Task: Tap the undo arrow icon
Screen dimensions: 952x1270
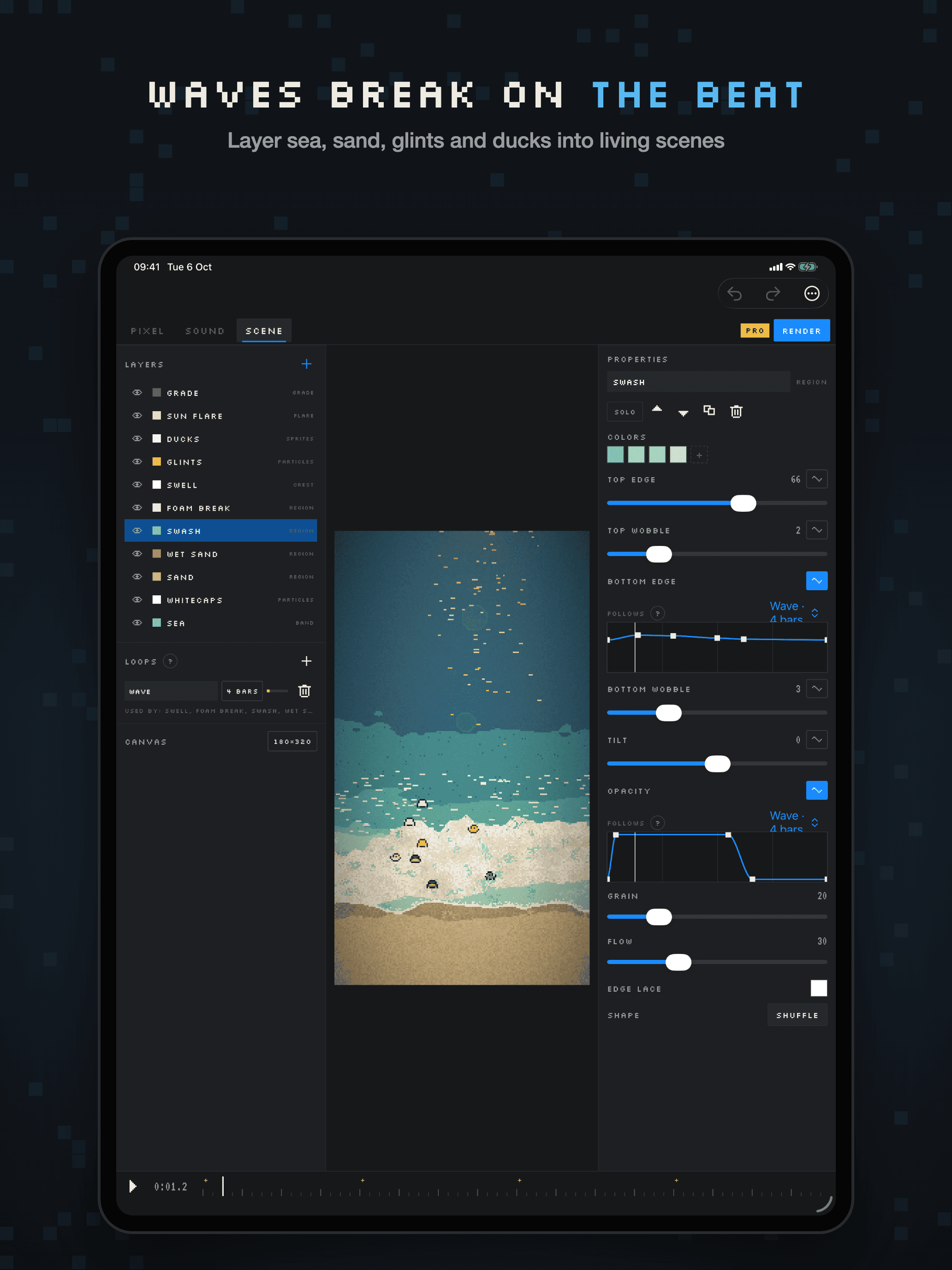Action: point(734,294)
